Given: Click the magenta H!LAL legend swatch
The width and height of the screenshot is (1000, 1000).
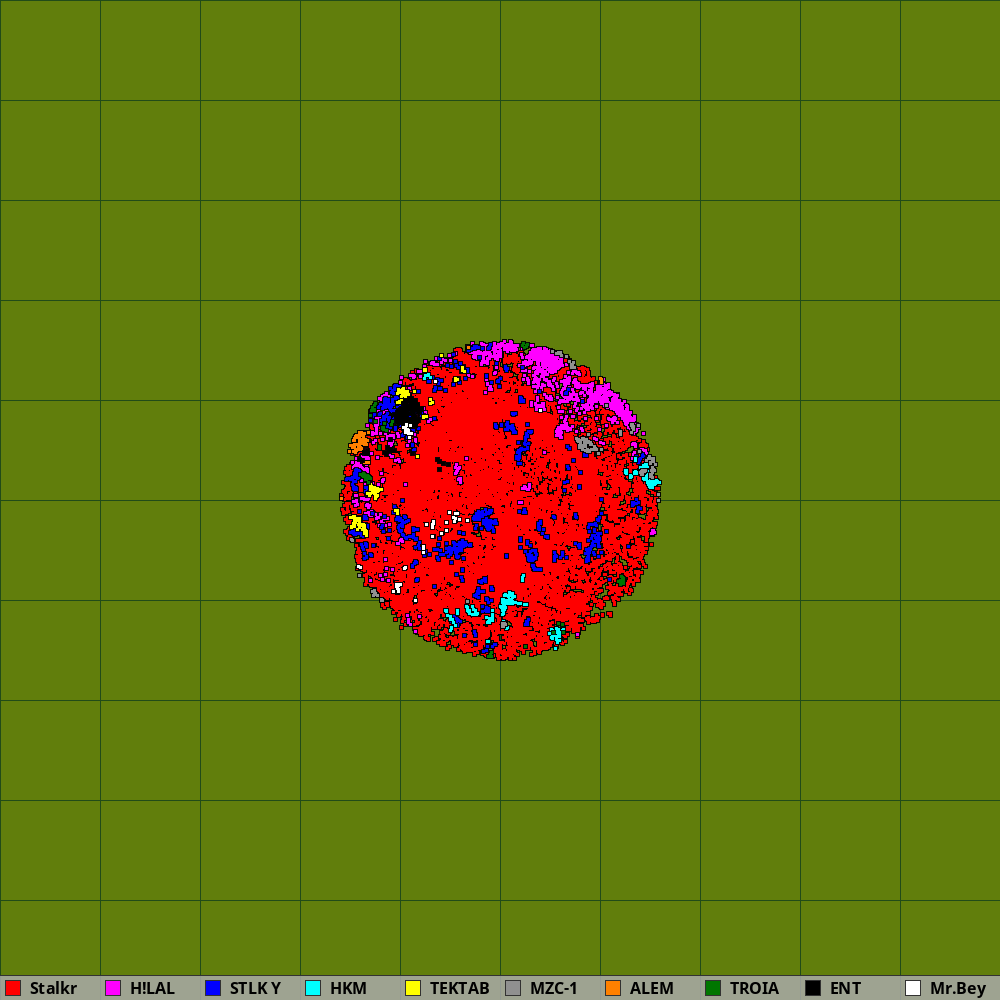Looking at the screenshot, I should point(113,988).
